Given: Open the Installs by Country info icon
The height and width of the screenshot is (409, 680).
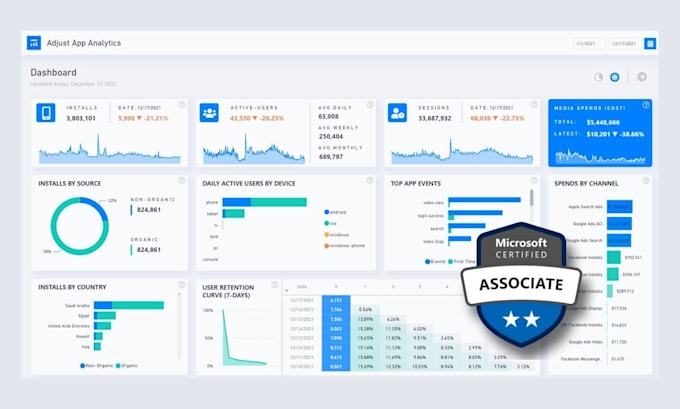Looking at the screenshot, I should tap(182, 285).
